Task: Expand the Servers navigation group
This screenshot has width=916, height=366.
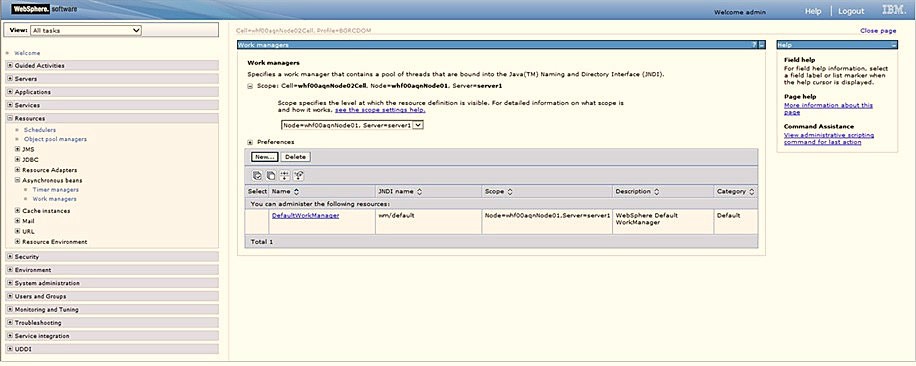Action: [10, 79]
